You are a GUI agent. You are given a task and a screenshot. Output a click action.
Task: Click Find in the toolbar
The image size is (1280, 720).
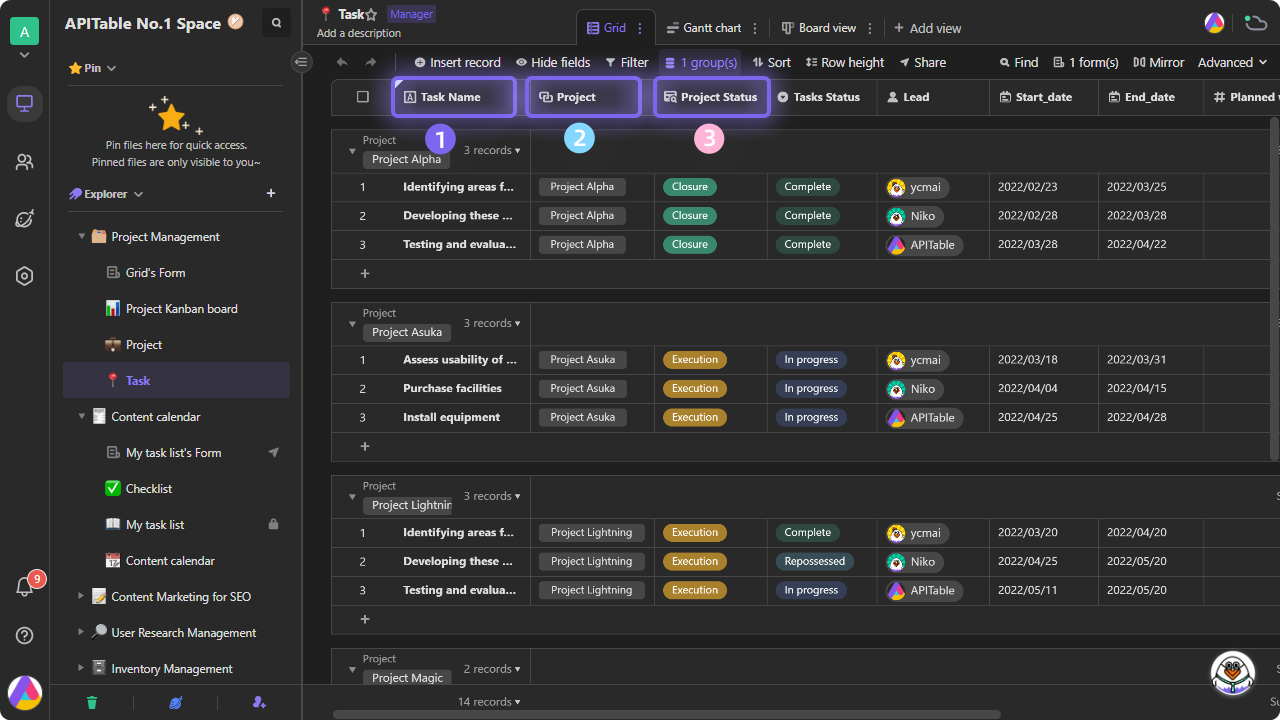pyautogui.click(x=1019, y=62)
